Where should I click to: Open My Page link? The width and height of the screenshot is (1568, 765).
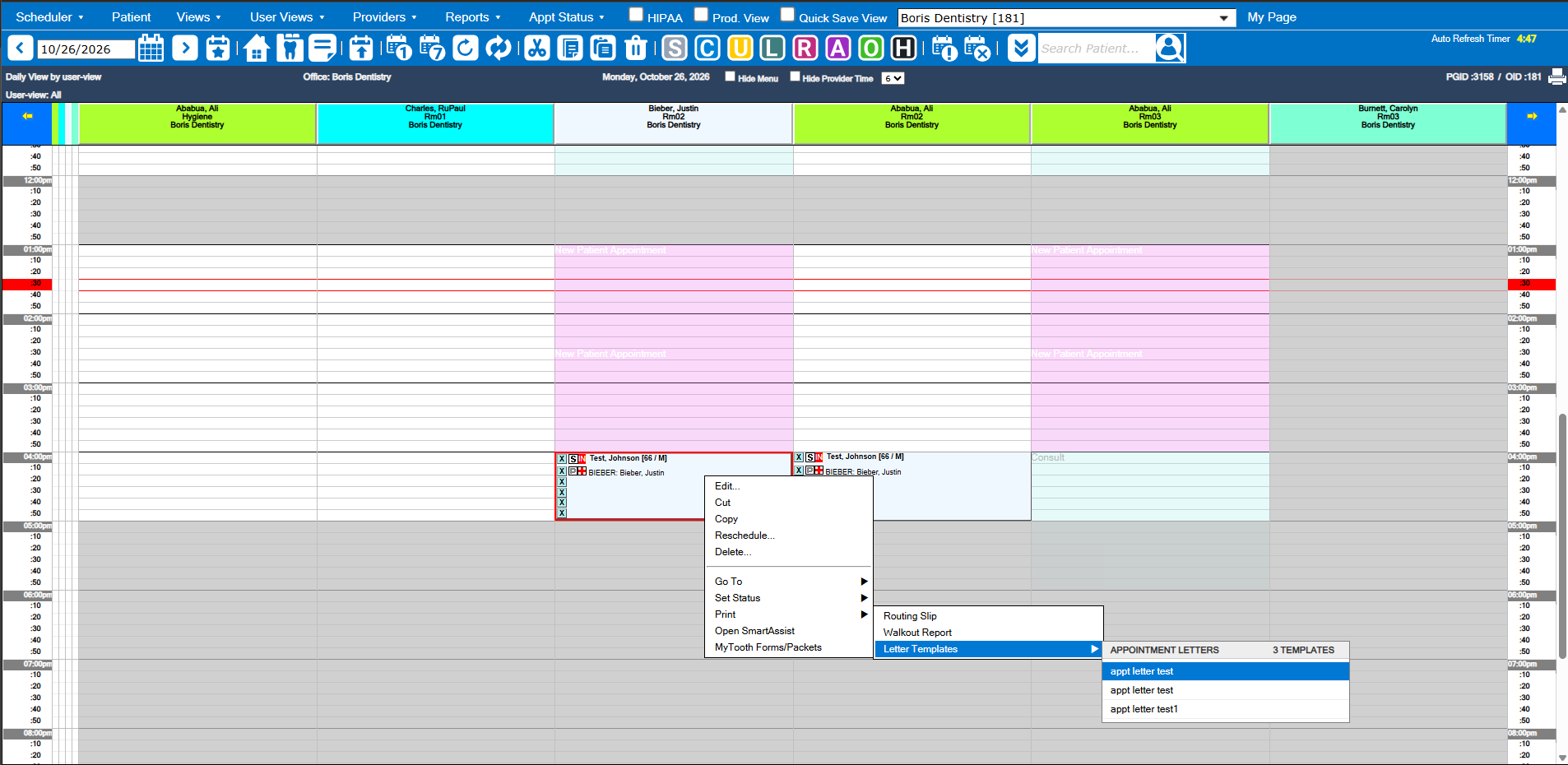pyautogui.click(x=1272, y=16)
